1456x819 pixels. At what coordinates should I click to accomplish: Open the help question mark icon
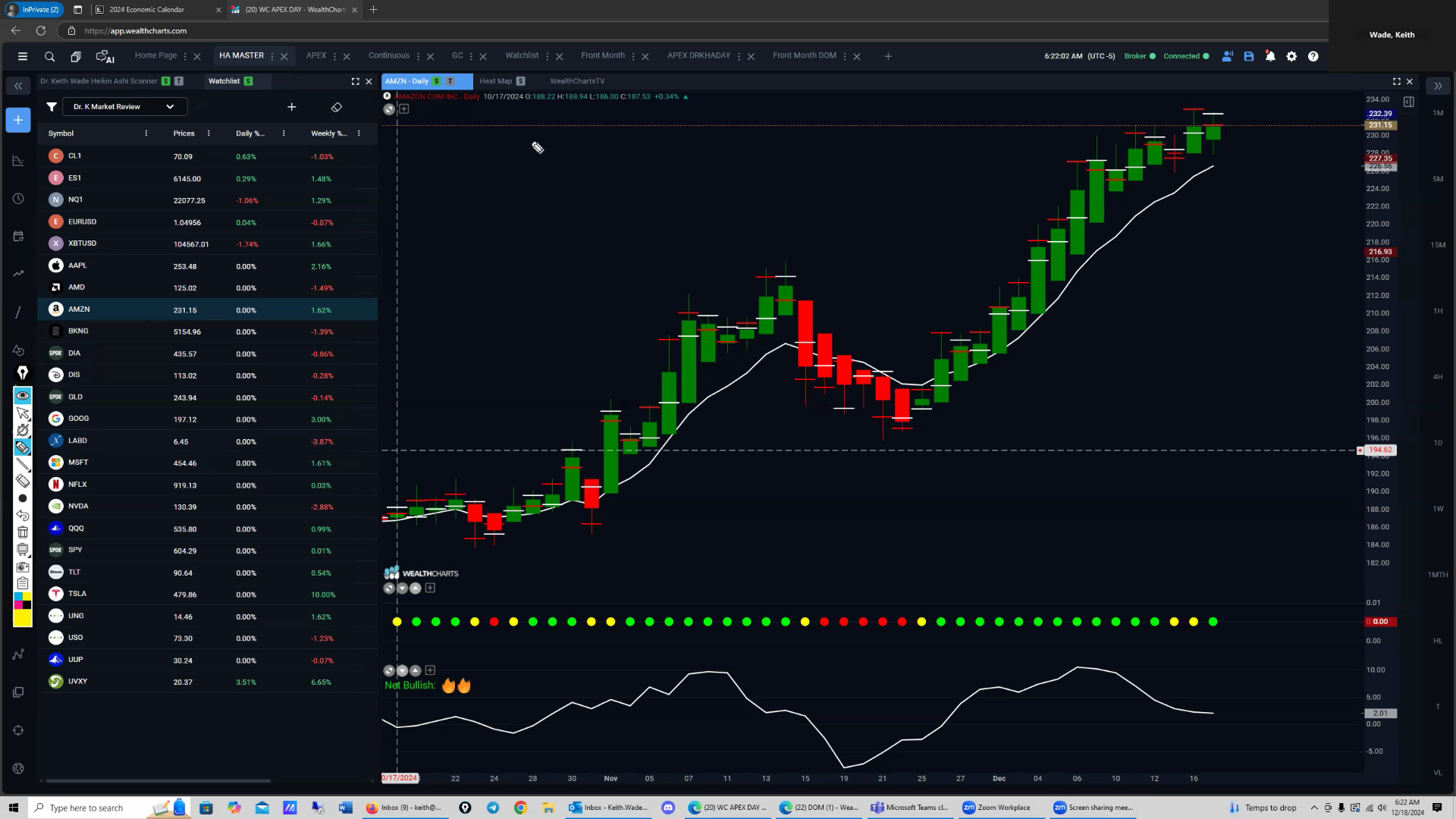pyautogui.click(x=1313, y=56)
